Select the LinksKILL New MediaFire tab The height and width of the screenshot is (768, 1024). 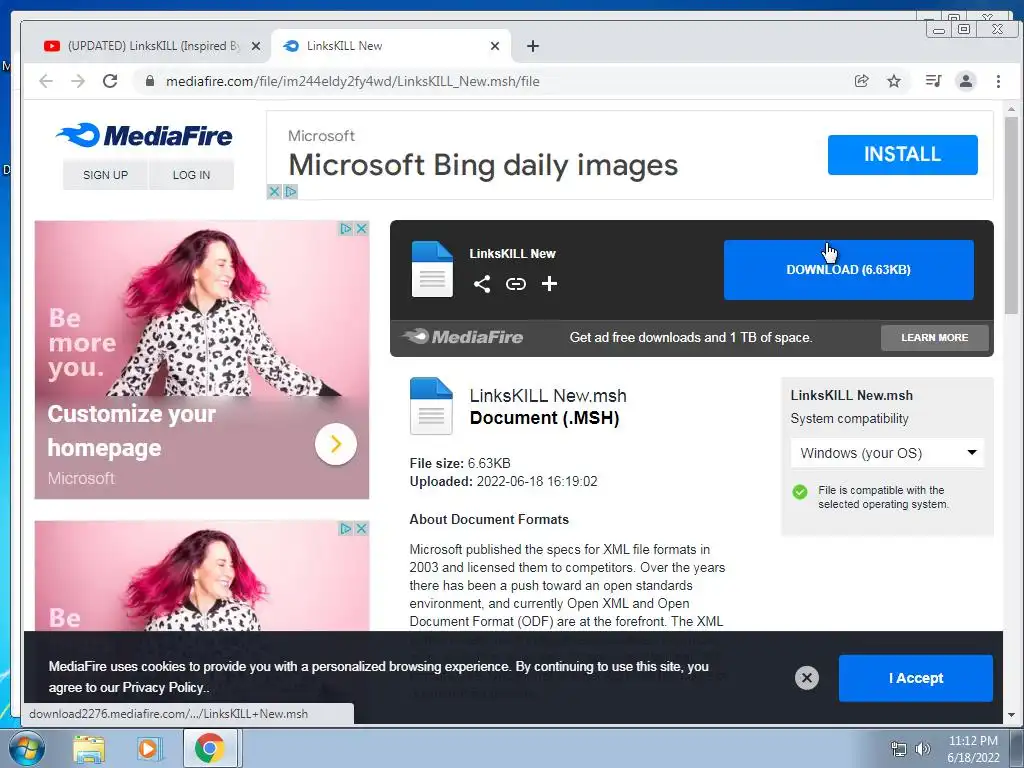tap(391, 46)
